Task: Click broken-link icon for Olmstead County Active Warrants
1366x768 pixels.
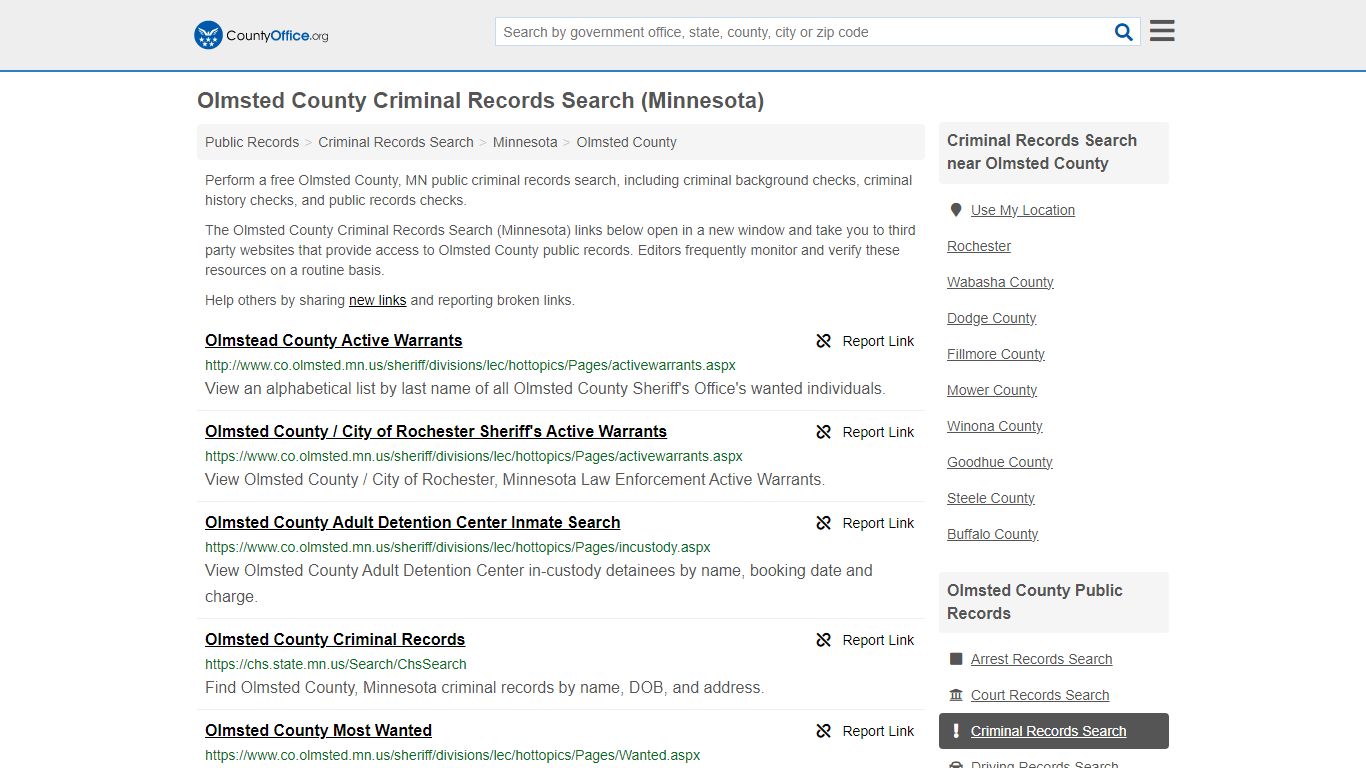Action: (824, 341)
